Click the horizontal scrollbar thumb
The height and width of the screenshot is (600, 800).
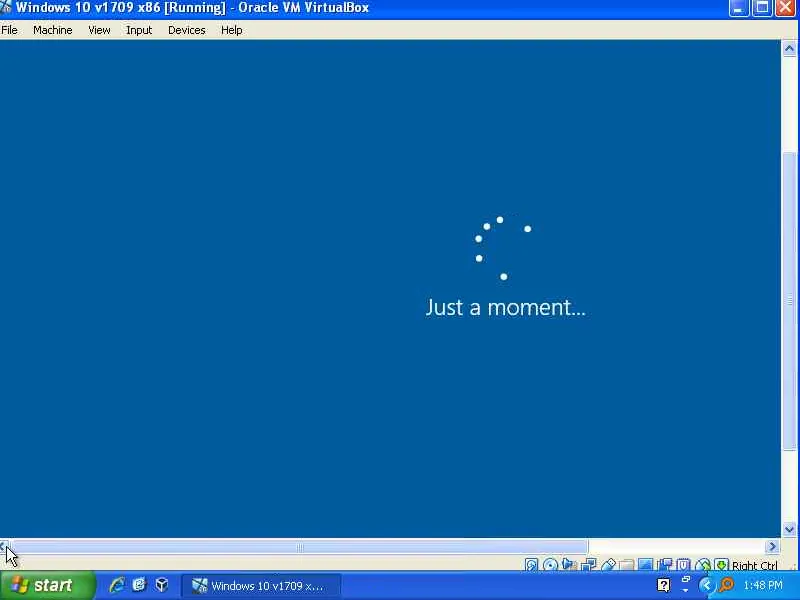click(299, 547)
